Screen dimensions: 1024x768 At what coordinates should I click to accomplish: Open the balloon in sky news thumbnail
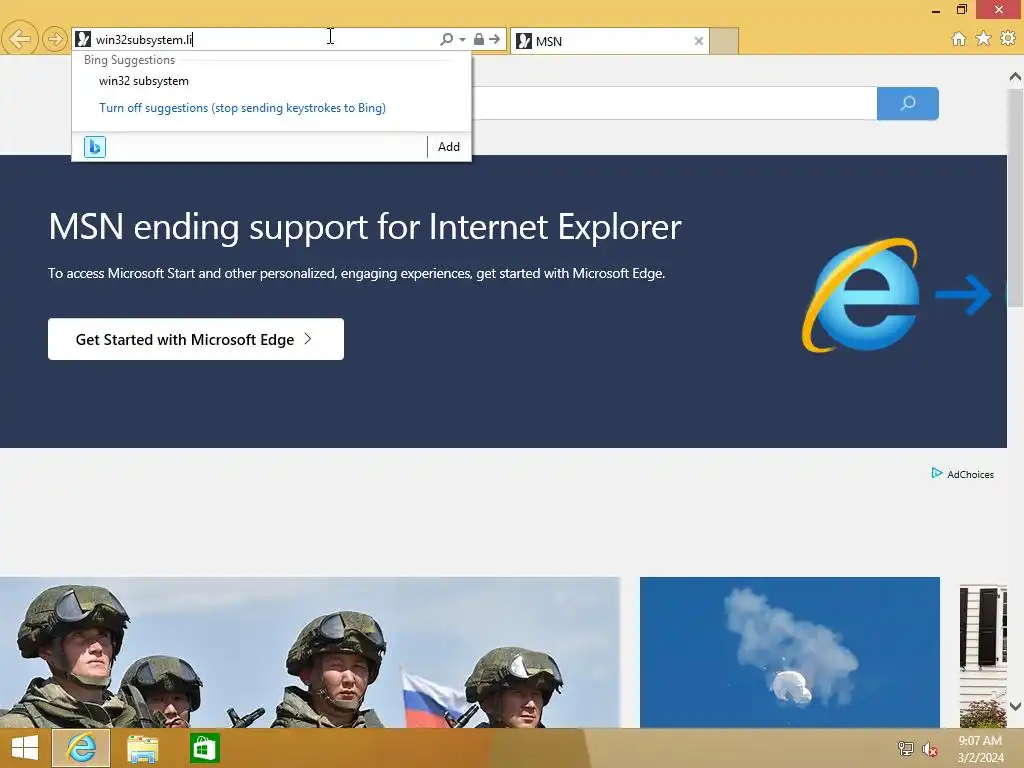click(790, 652)
